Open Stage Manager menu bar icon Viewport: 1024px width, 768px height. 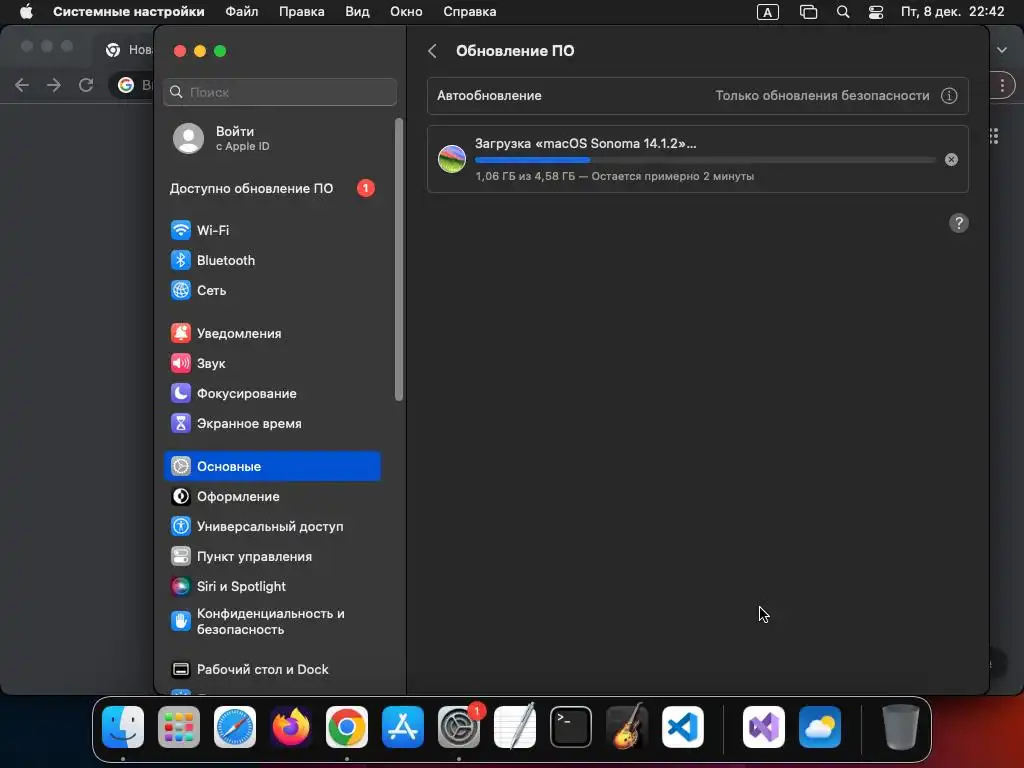click(808, 12)
